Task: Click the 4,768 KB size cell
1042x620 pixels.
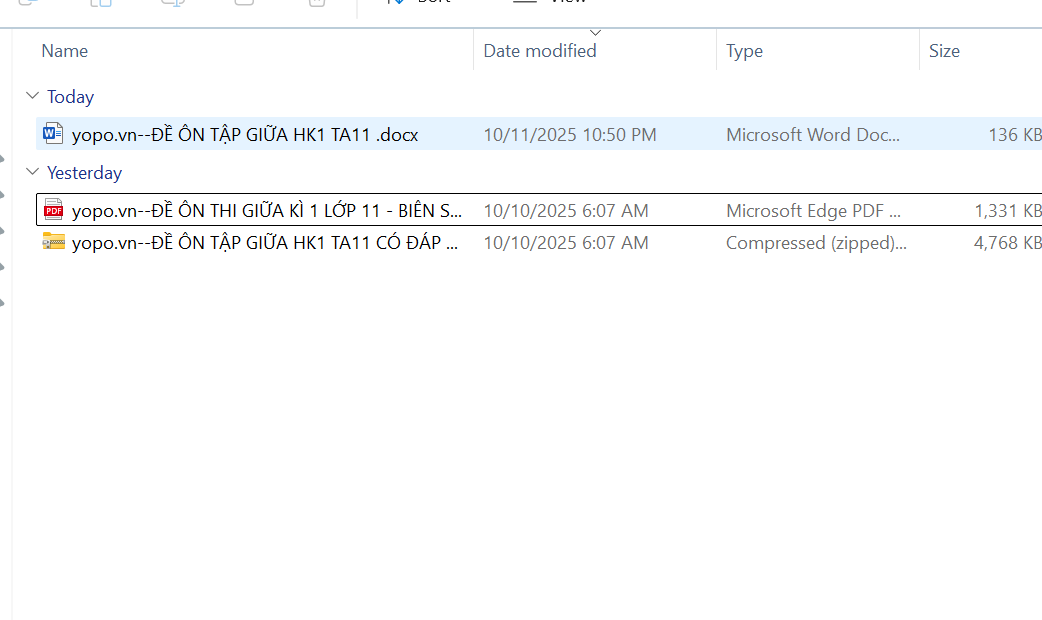Action: point(1007,243)
